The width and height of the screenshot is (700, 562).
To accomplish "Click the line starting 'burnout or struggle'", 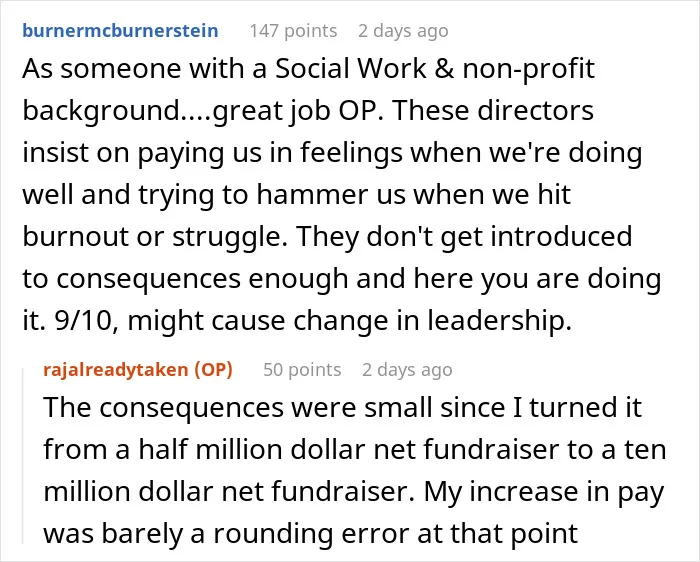I will [327, 237].
